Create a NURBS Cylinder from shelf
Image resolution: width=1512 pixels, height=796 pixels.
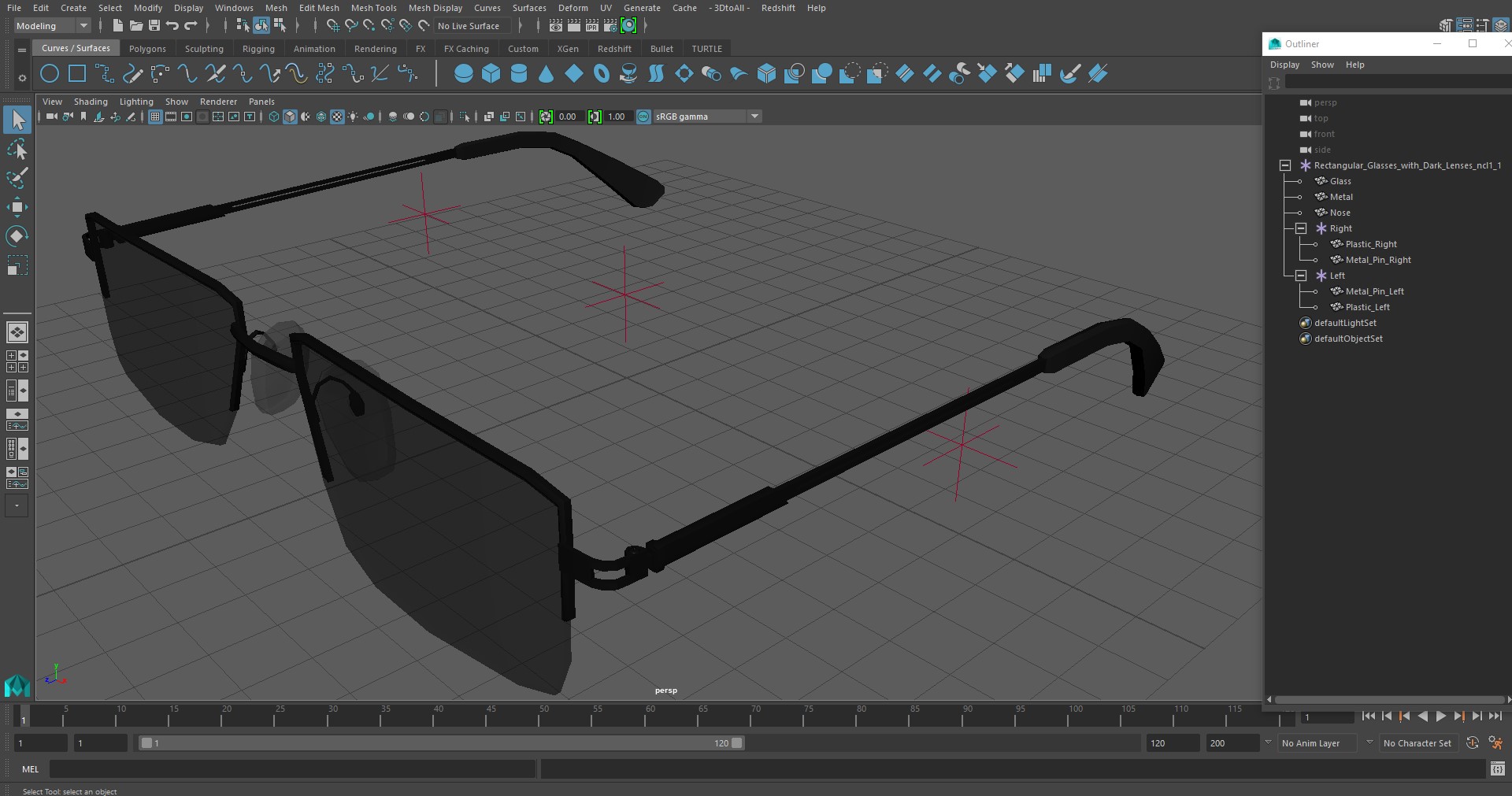(x=519, y=74)
